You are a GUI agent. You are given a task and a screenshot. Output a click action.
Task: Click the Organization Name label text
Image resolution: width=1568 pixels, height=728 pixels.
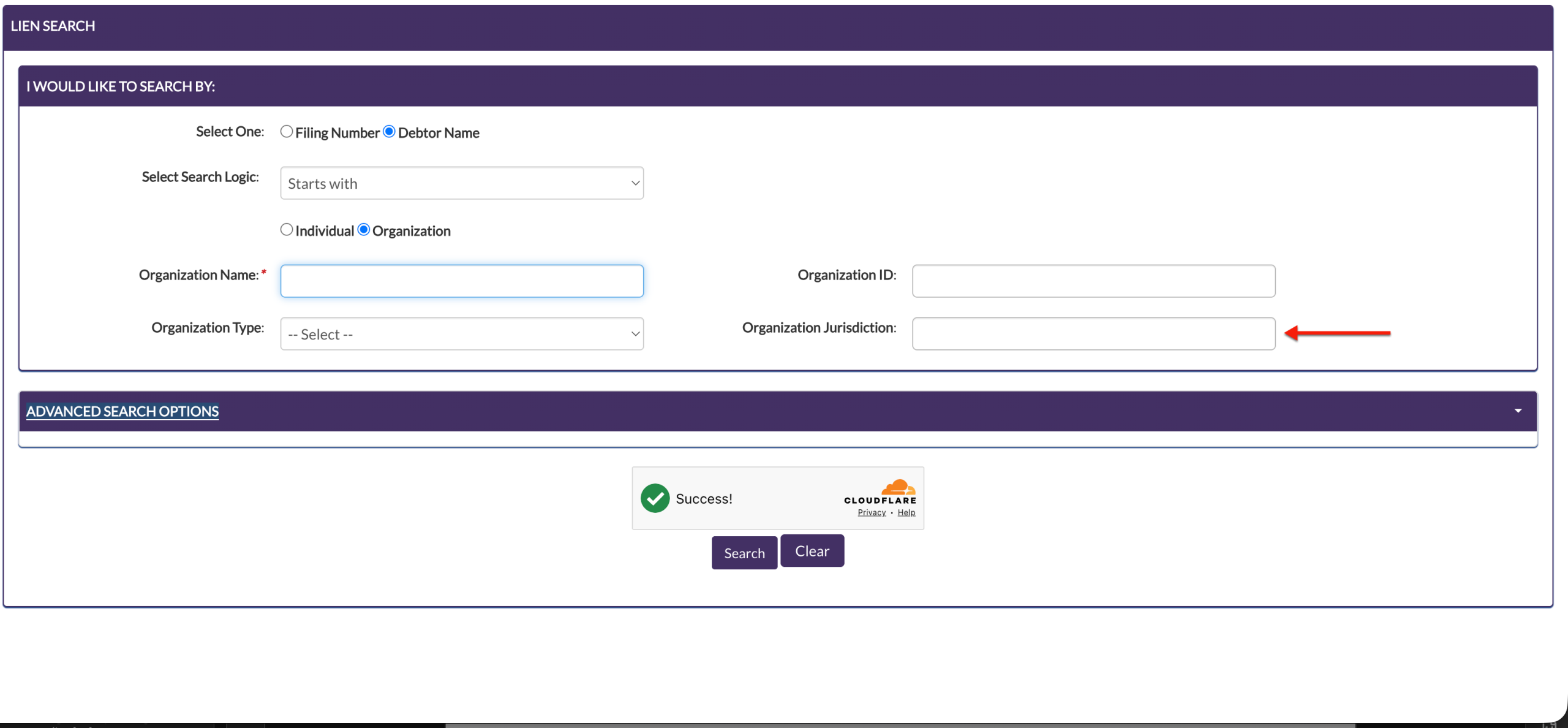(x=199, y=275)
